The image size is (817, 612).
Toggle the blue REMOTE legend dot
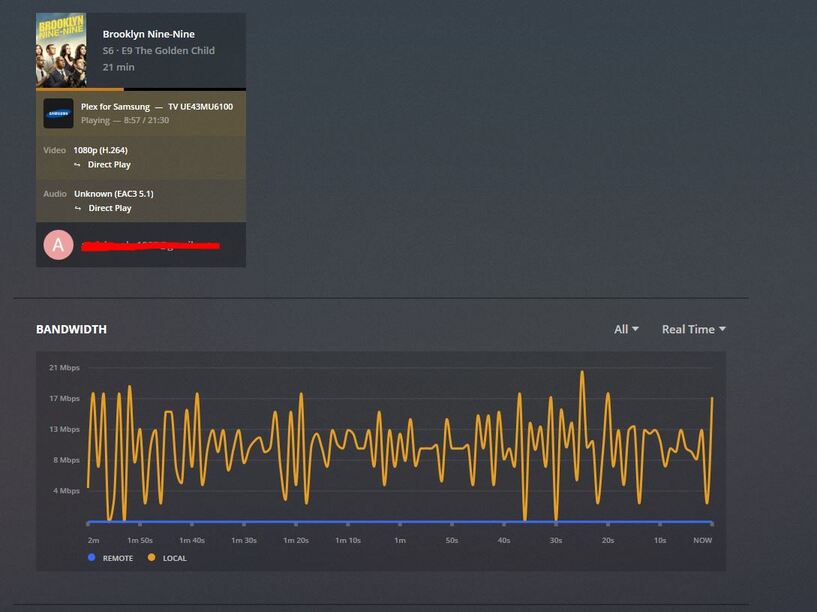tap(92, 557)
